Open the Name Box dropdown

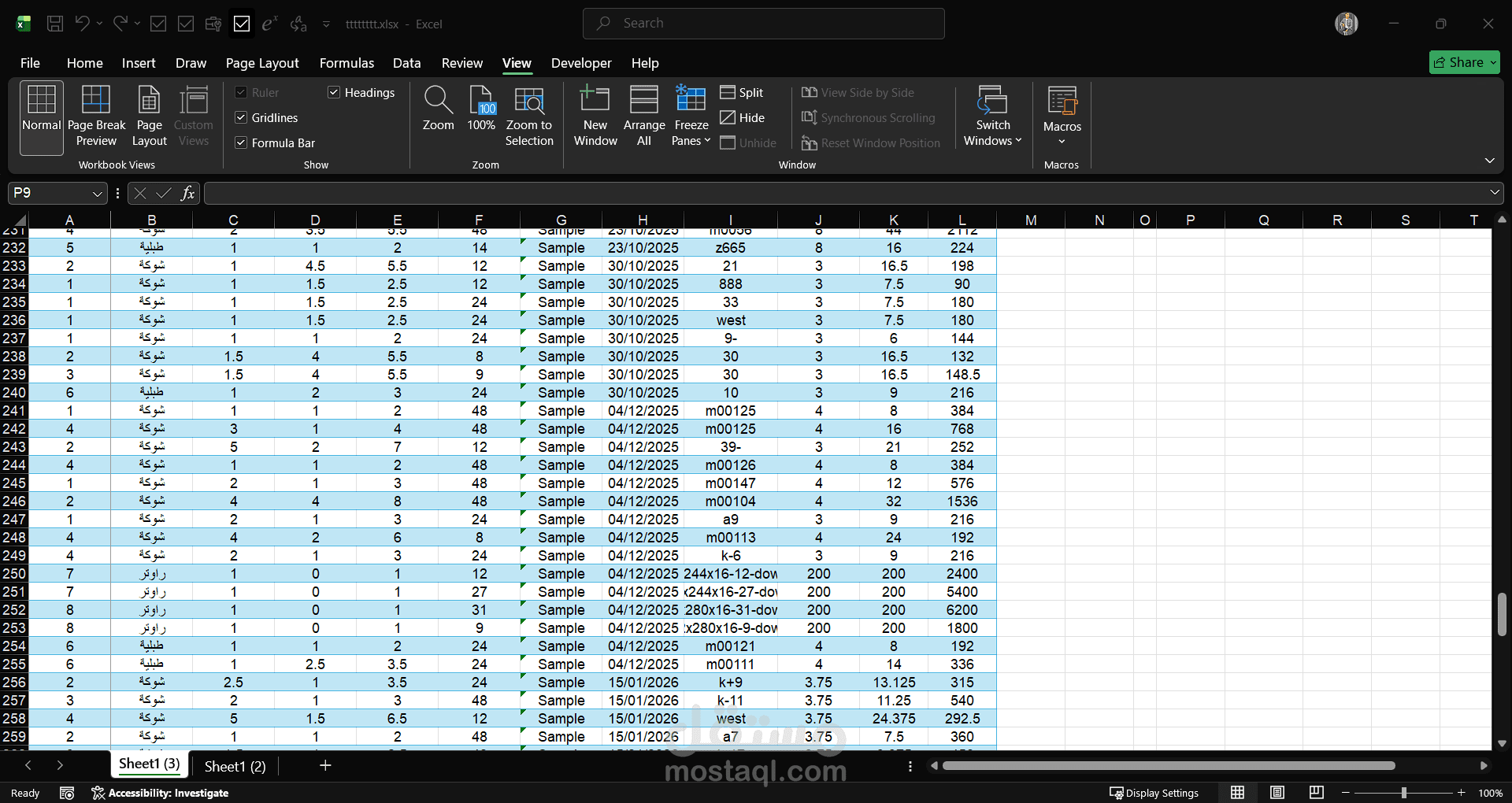tap(98, 193)
